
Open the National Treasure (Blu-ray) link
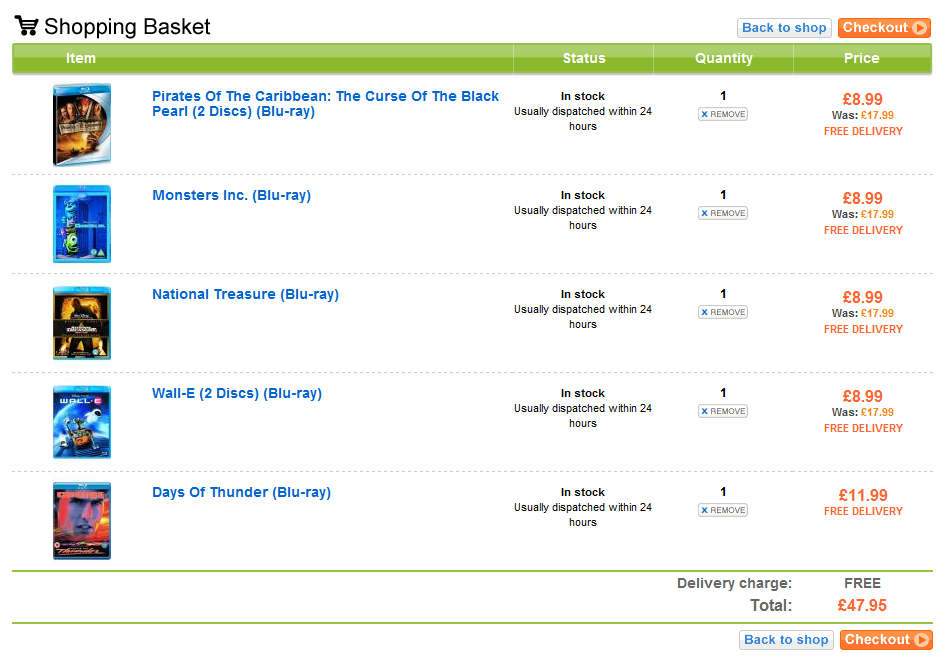click(x=246, y=294)
